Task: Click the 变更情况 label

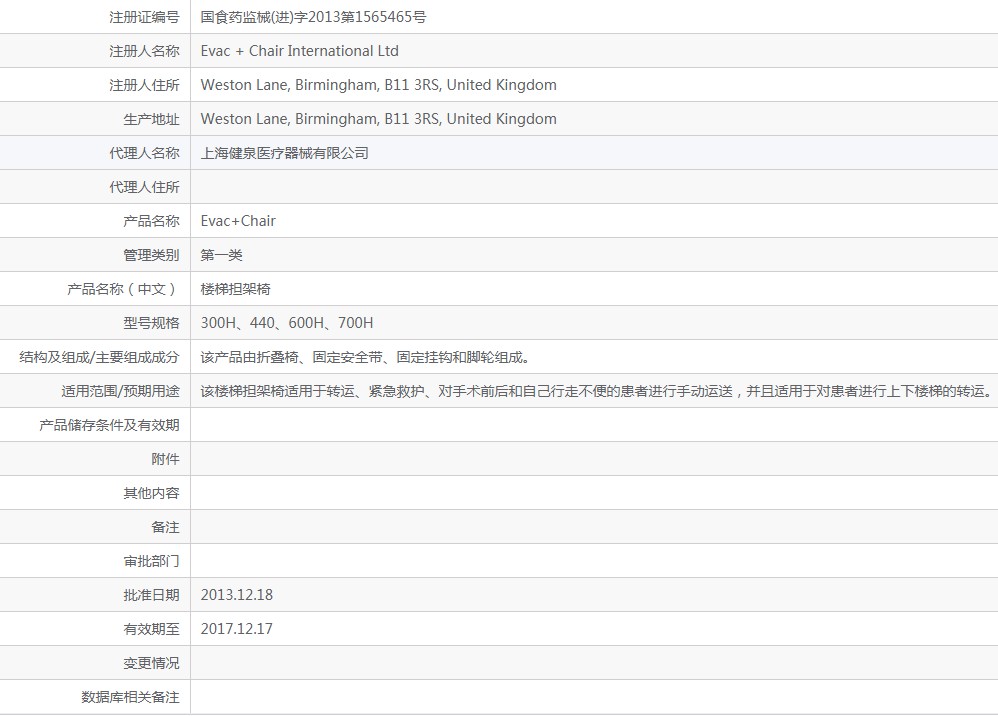Action: coord(151,663)
